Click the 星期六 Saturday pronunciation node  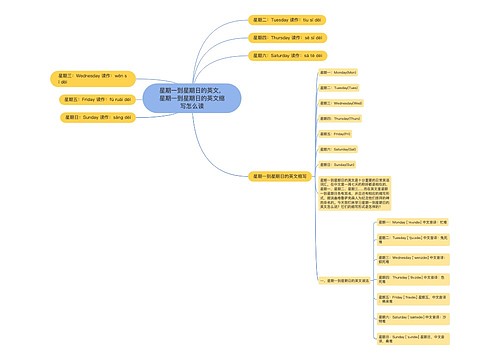pos(287,55)
